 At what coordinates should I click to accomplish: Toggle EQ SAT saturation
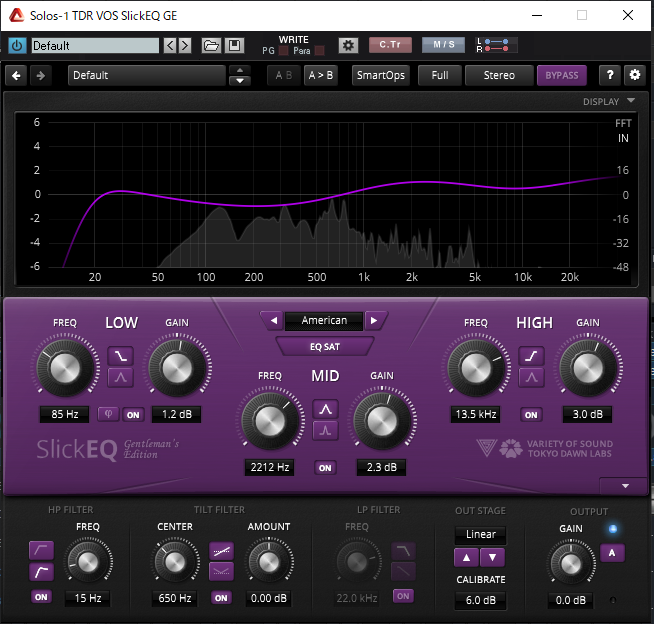pos(325,347)
